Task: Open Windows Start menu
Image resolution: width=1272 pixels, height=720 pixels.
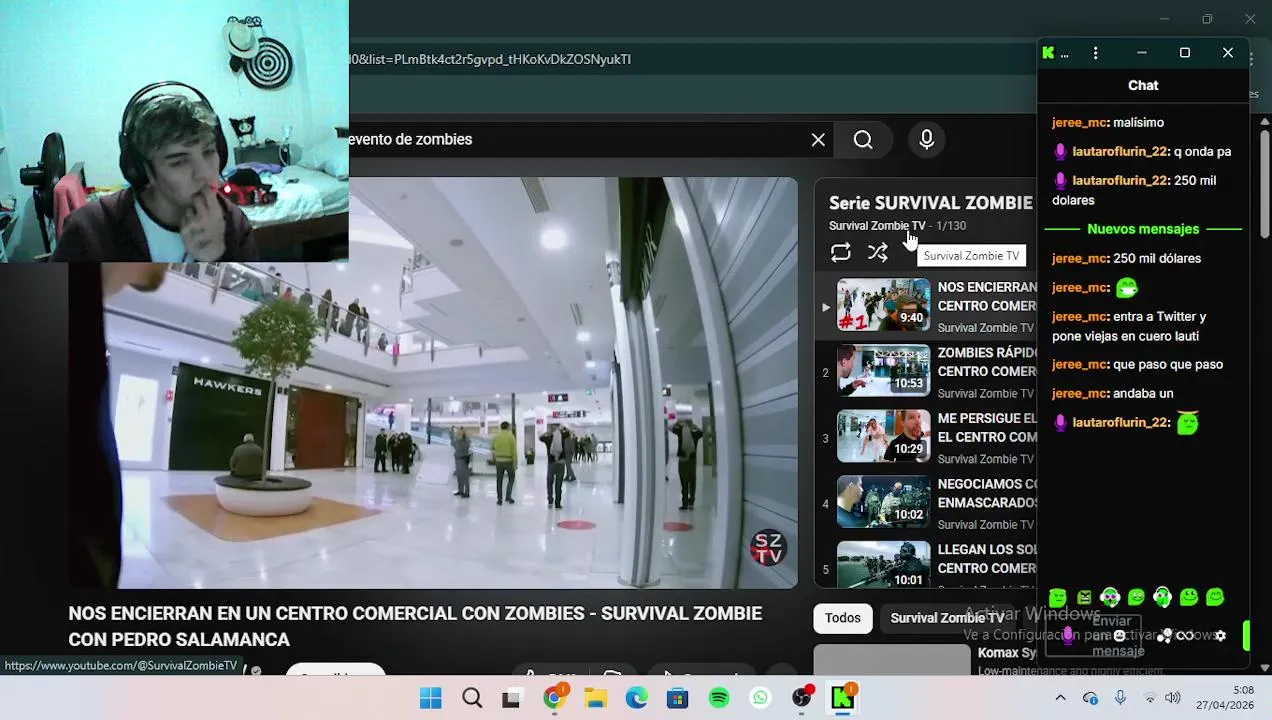Action: coord(431,698)
